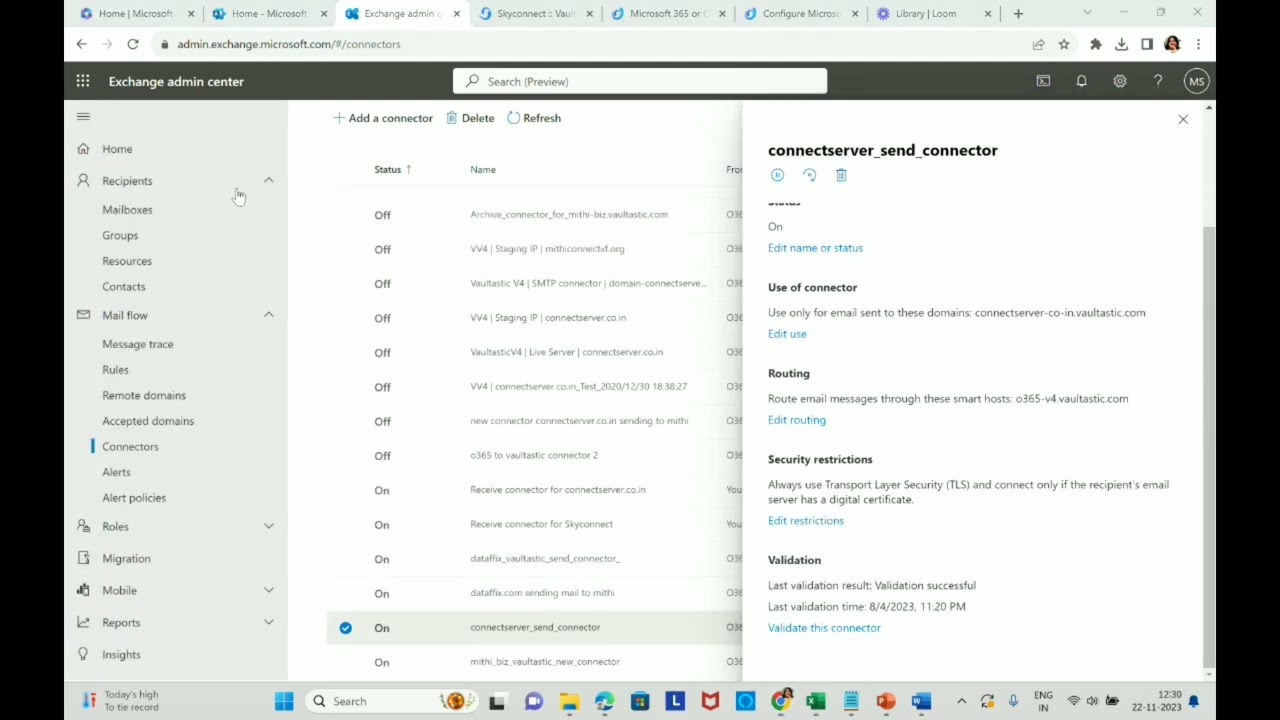Pause the connectserver_send_connector using disable icon
1280x720 pixels.
pos(777,175)
